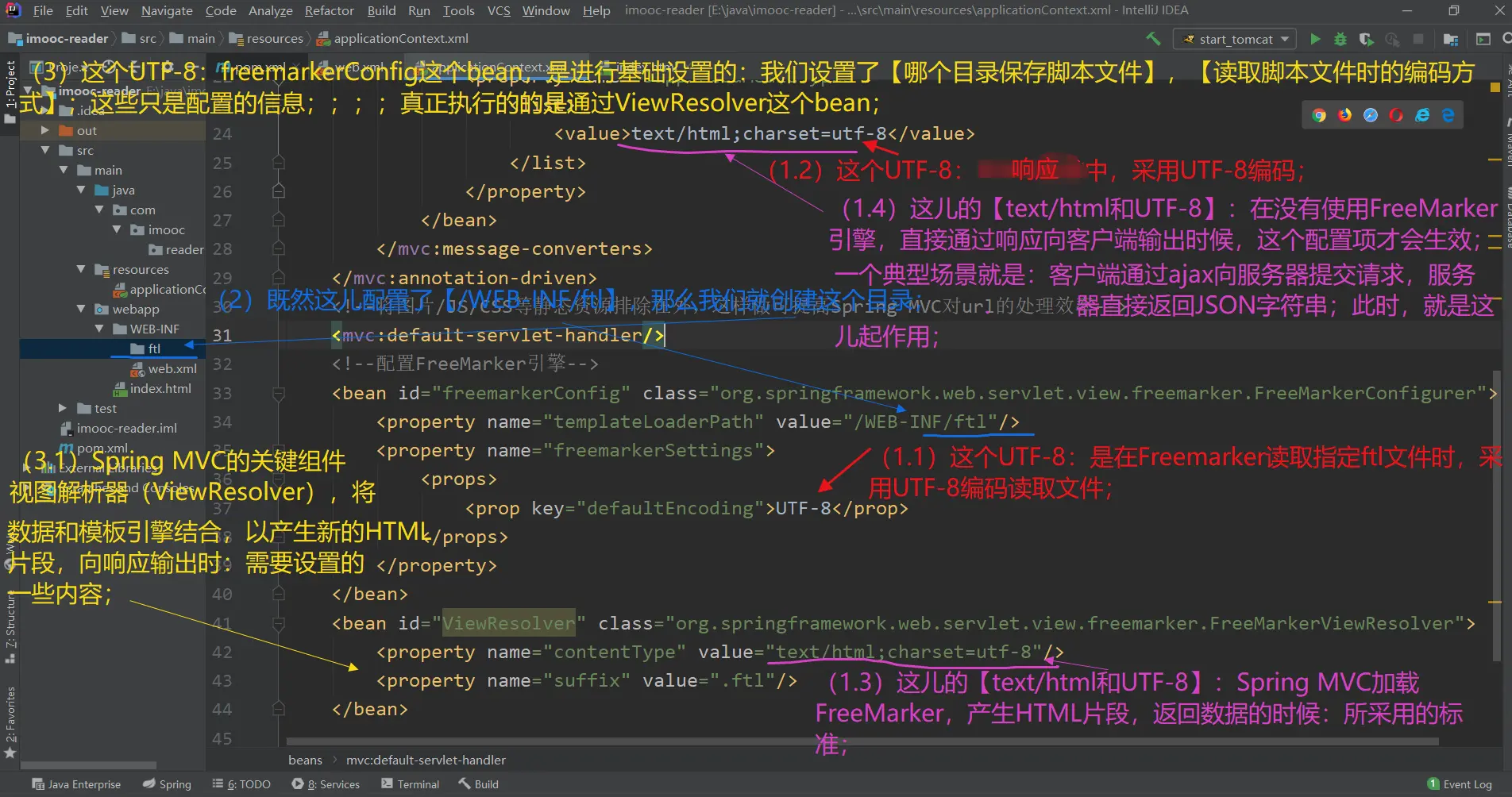Open Project Structure from the toolbar icon
This screenshot has width=1512, height=797.
pos(1451,39)
